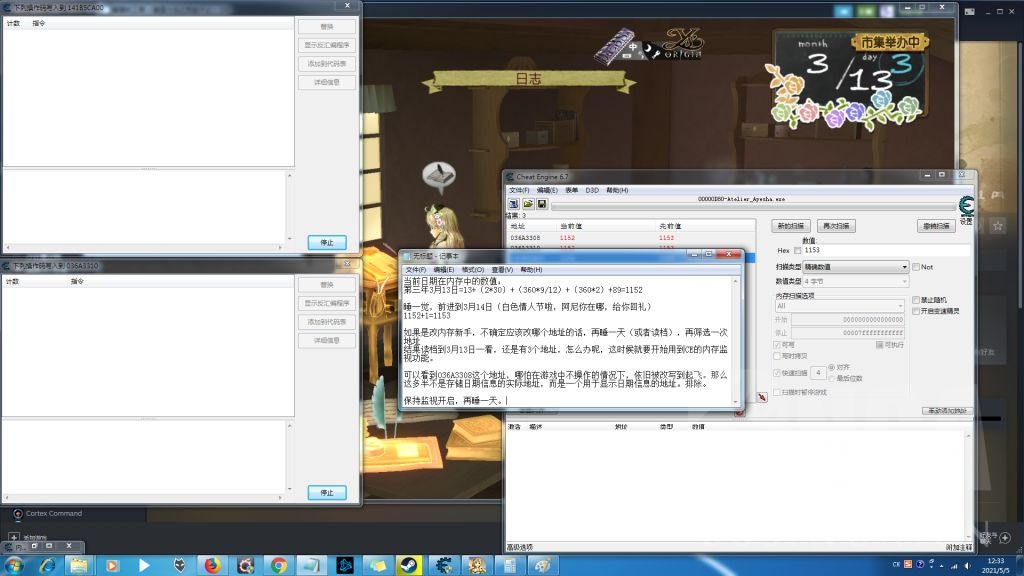
Task: Open the D3D menu in Cheat Engine
Action: pyautogui.click(x=594, y=190)
